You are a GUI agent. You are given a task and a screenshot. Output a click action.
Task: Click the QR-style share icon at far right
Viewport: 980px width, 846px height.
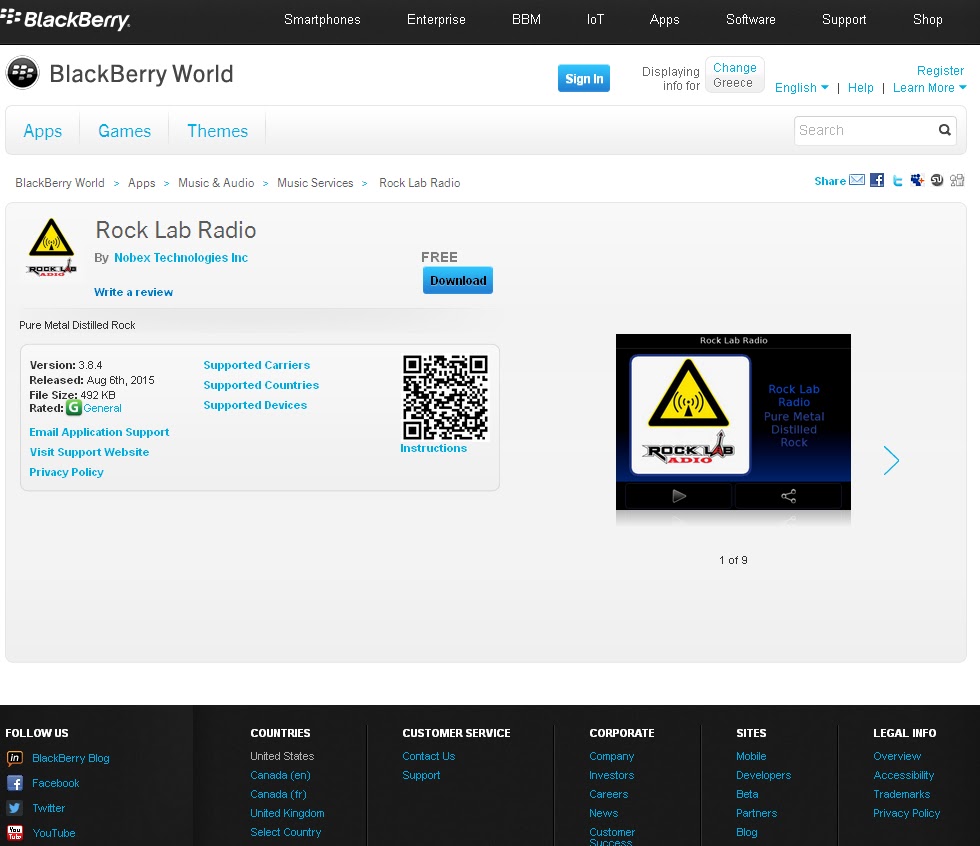[x=957, y=181]
